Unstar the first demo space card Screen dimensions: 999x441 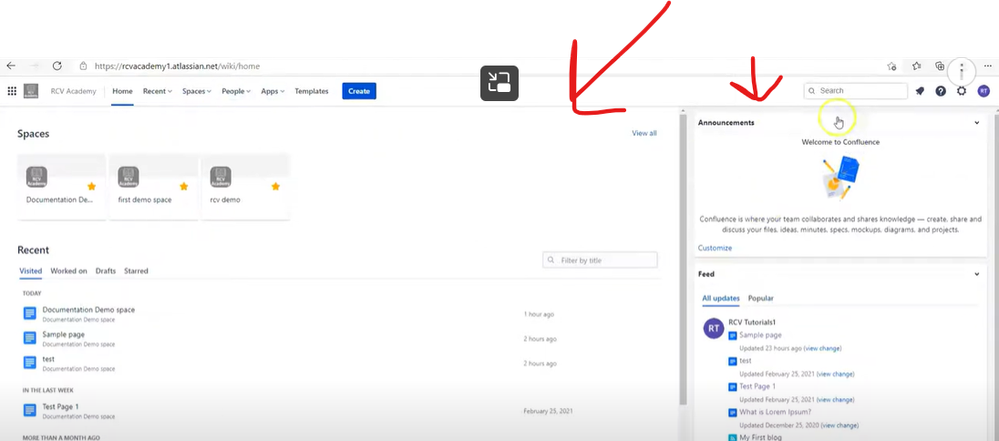pyautogui.click(x=184, y=186)
